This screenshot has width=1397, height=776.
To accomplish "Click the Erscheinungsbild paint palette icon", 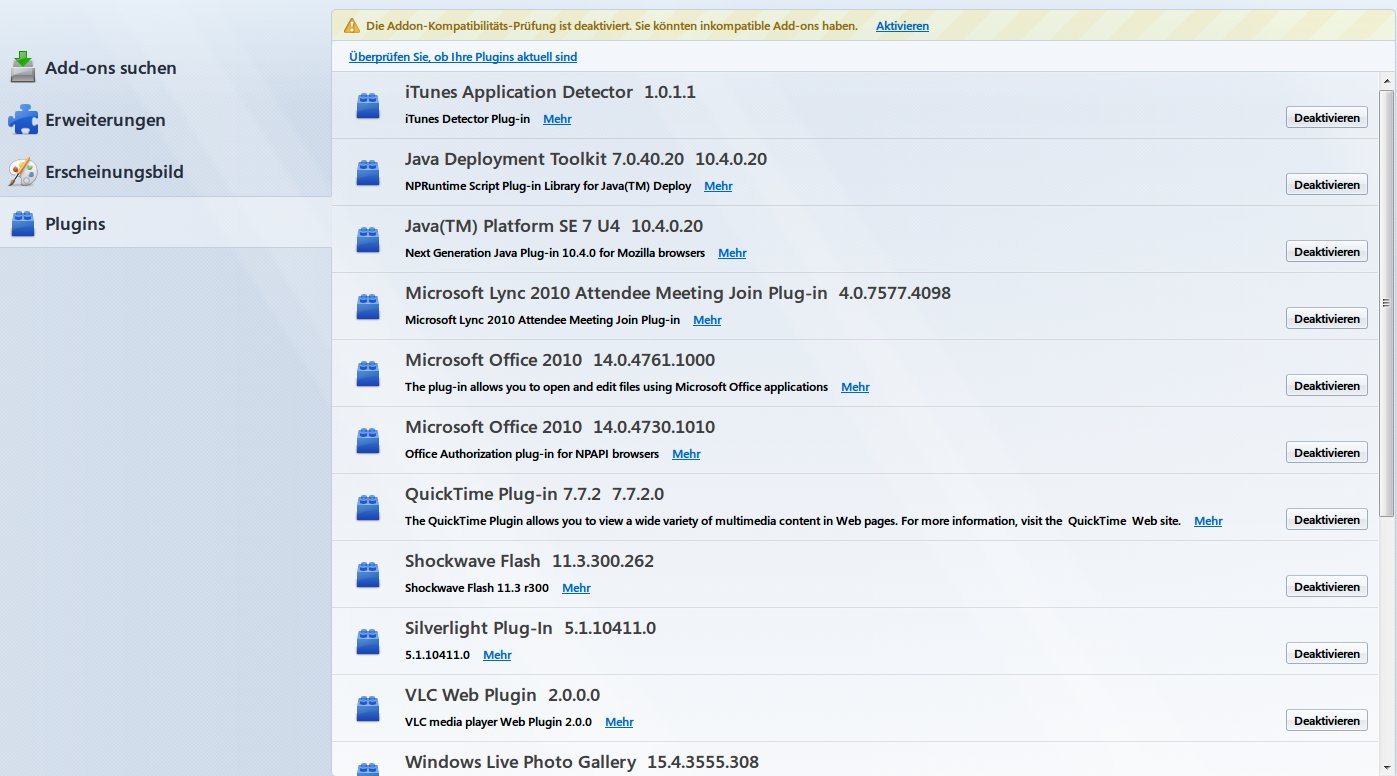I will pyautogui.click(x=23, y=172).
